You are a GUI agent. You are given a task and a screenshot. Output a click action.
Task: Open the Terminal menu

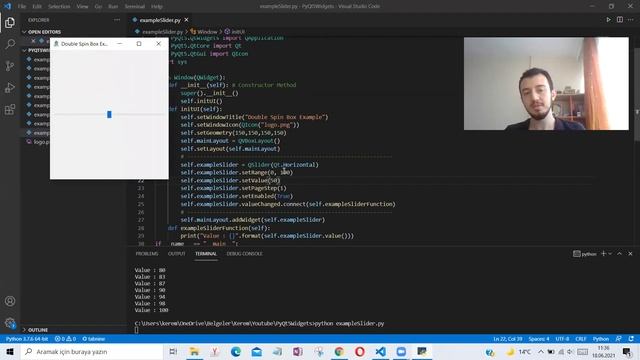pyautogui.click(x=135, y=7)
